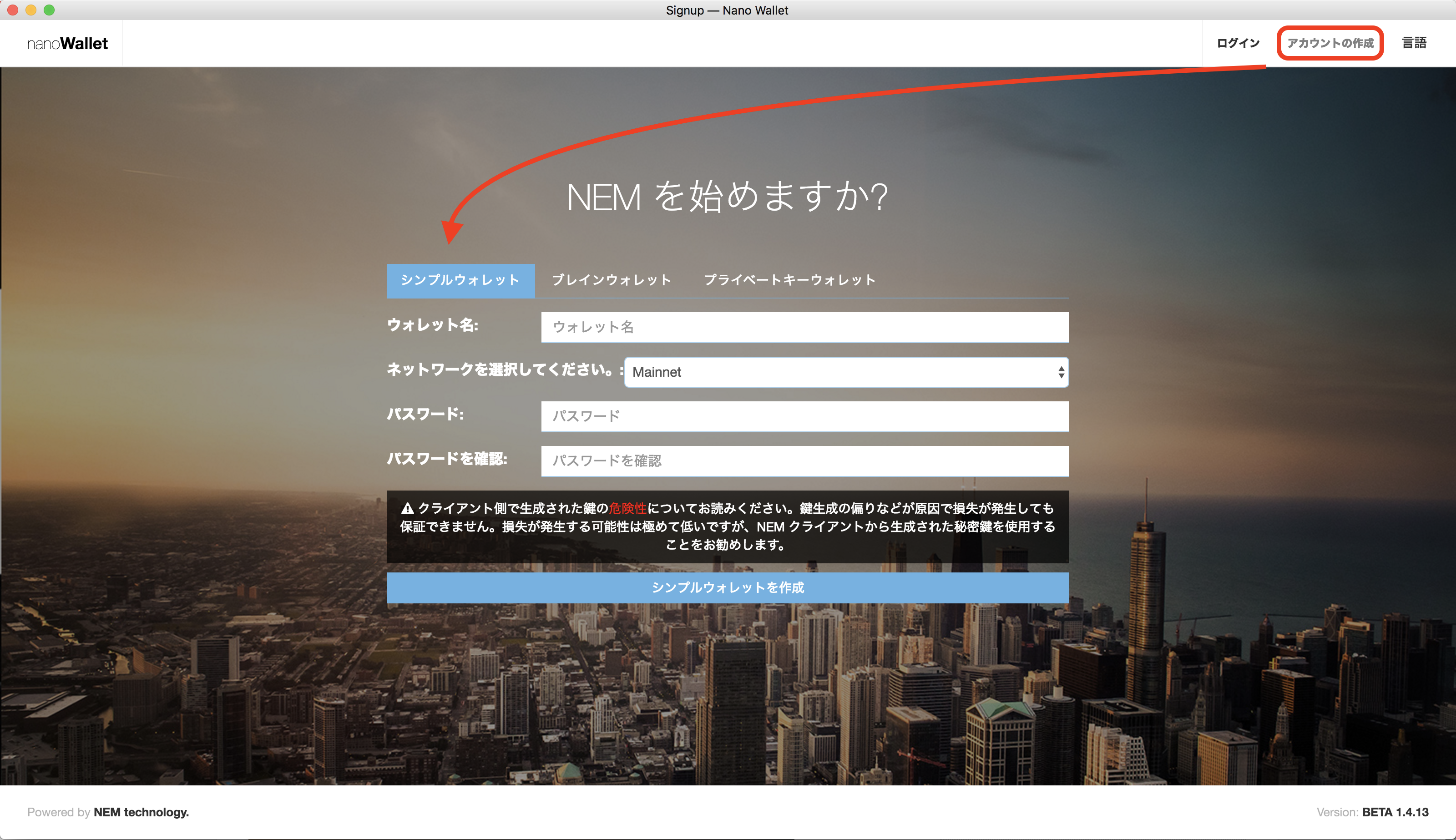Open the 危険性 warning link
Screen dimensions: 1456x840
(x=628, y=508)
